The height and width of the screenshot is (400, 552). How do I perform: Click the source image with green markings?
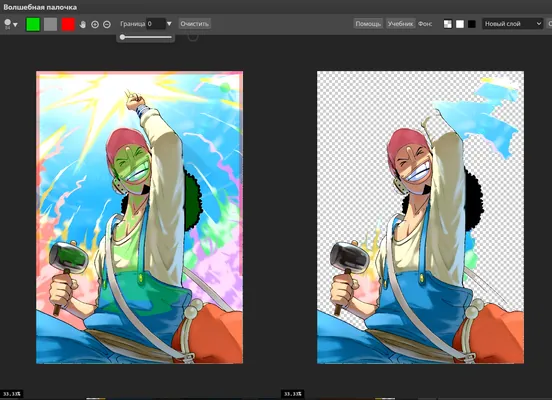click(x=139, y=217)
